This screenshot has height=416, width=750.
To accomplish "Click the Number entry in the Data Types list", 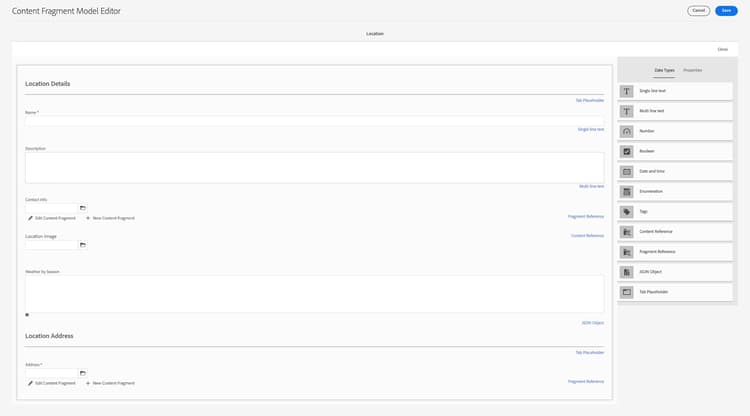I will point(675,131).
